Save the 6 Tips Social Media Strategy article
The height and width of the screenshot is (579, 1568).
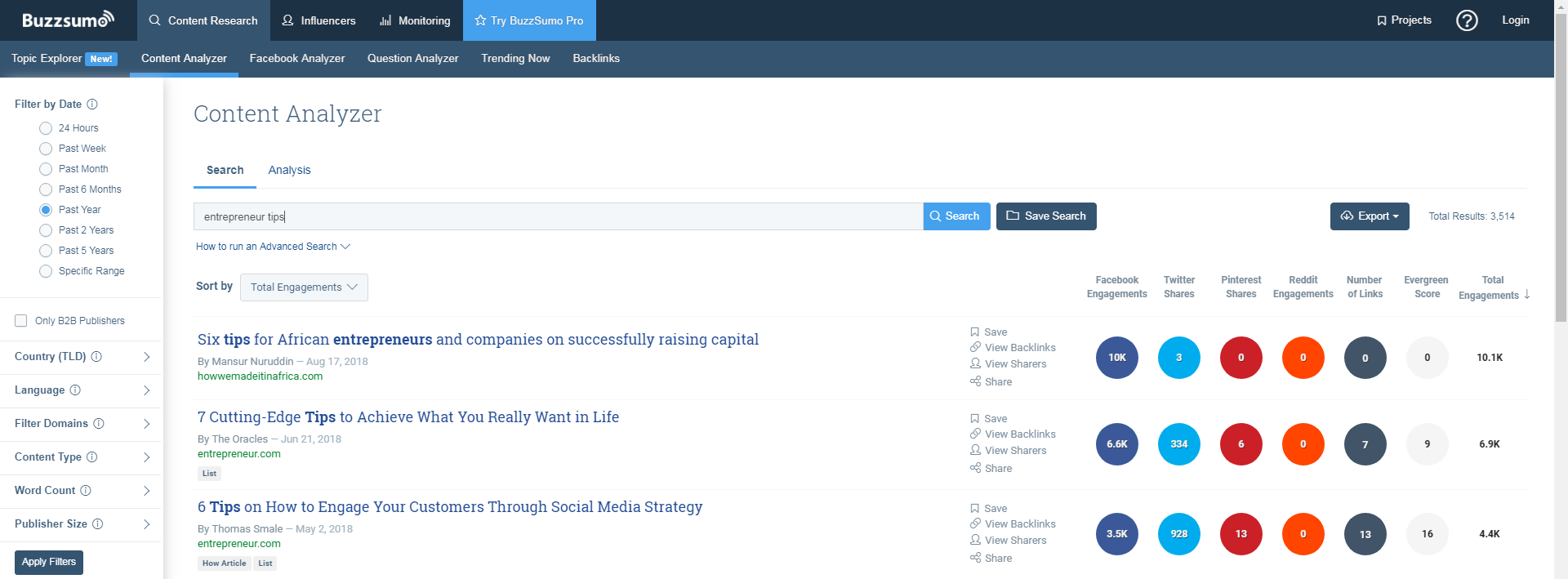pos(989,509)
